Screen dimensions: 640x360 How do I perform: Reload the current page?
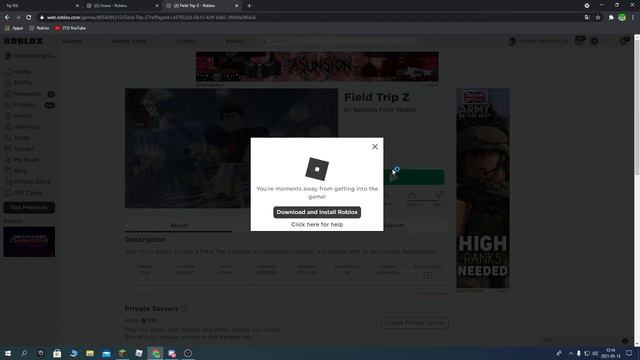pyautogui.click(x=29, y=17)
